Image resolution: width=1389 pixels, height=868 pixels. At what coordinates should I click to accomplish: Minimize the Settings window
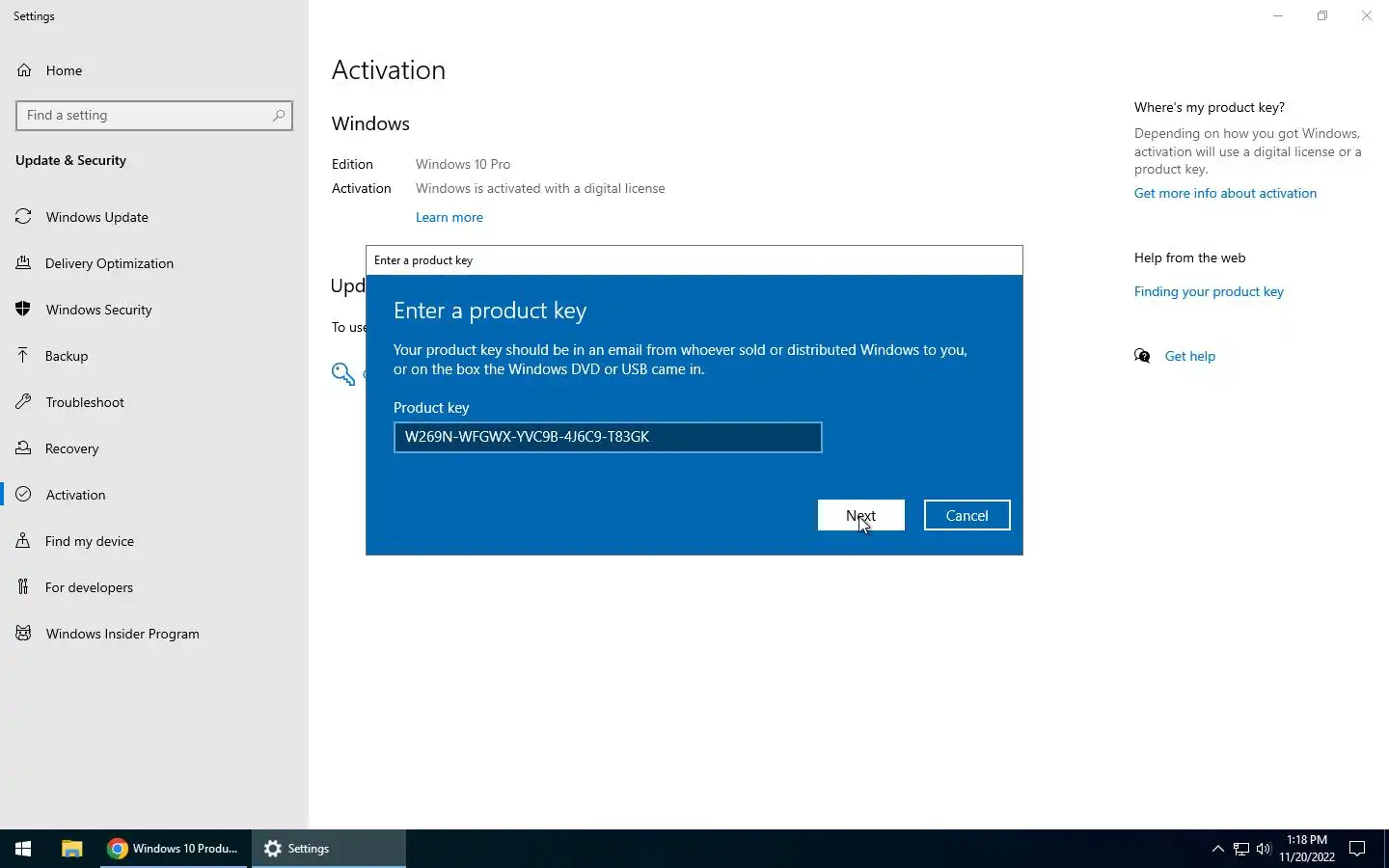click(x=1278, y=15)
